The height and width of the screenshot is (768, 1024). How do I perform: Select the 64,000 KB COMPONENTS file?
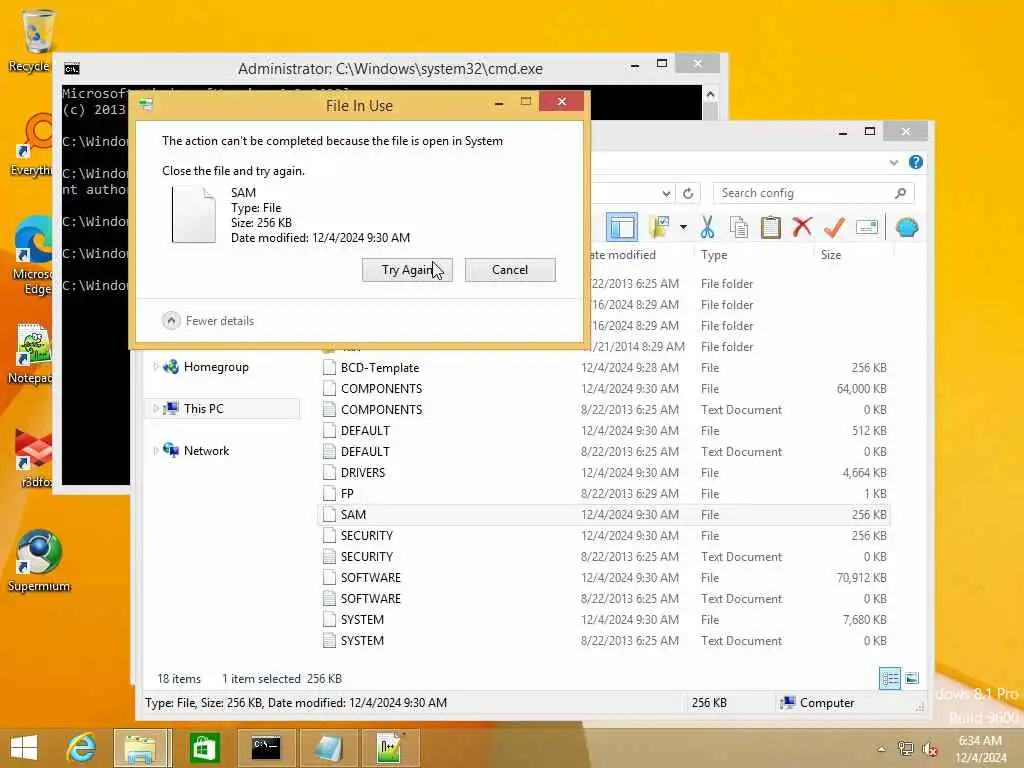605,389
